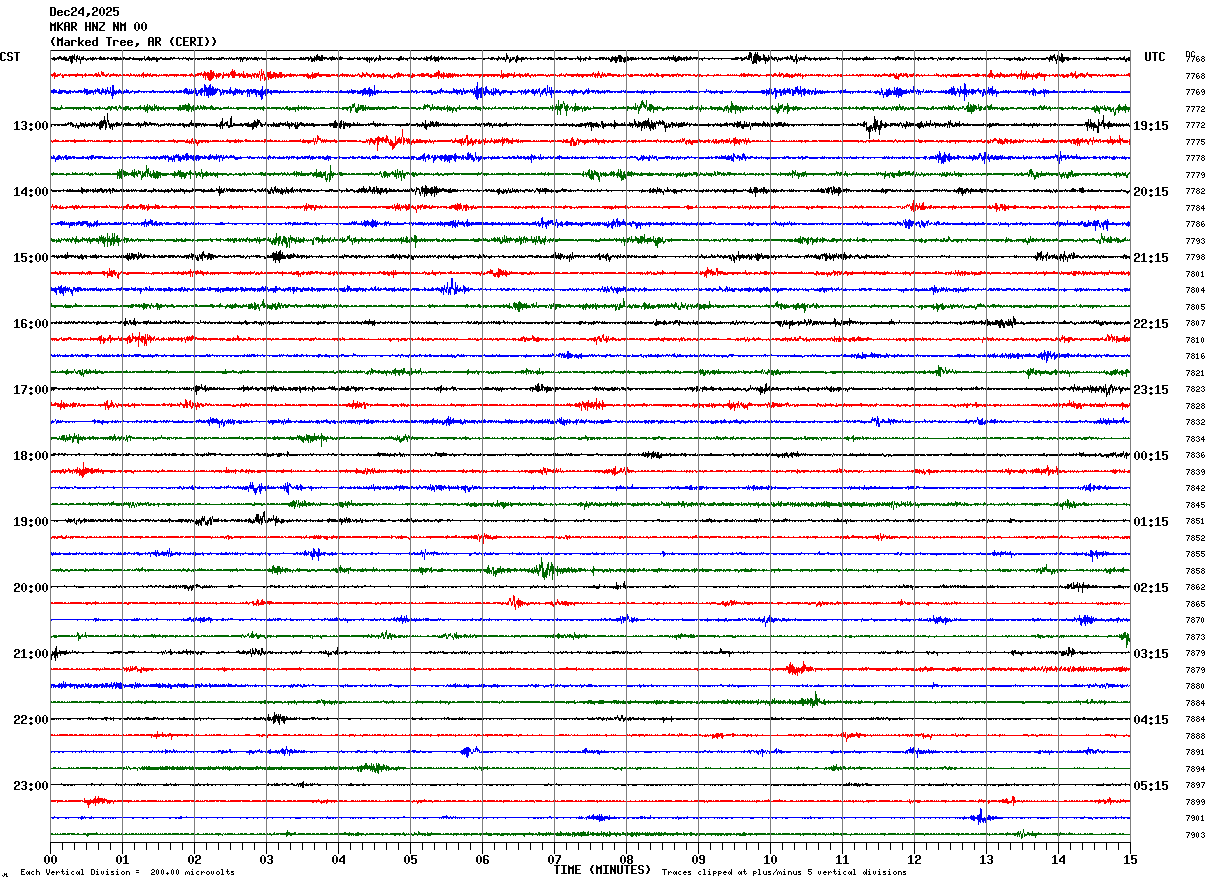Select the 19:15 UTC time label
Image resolution: width=1210 pixels, height=886 pixels.
coord(1151,126)
